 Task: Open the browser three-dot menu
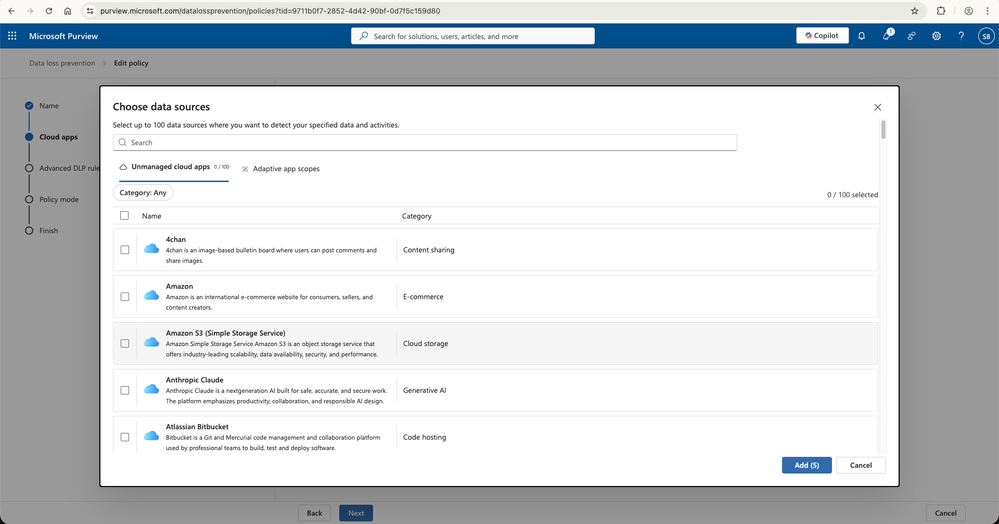987,11
